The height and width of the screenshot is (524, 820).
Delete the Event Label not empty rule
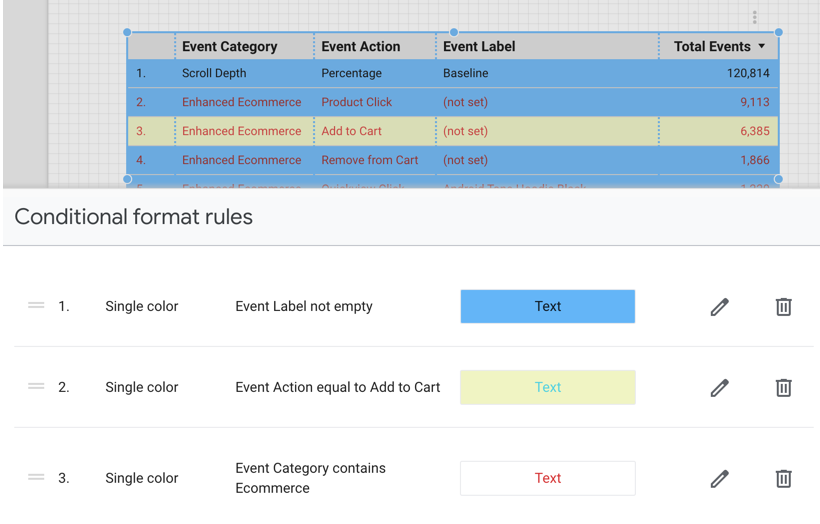tap(783, 307)
